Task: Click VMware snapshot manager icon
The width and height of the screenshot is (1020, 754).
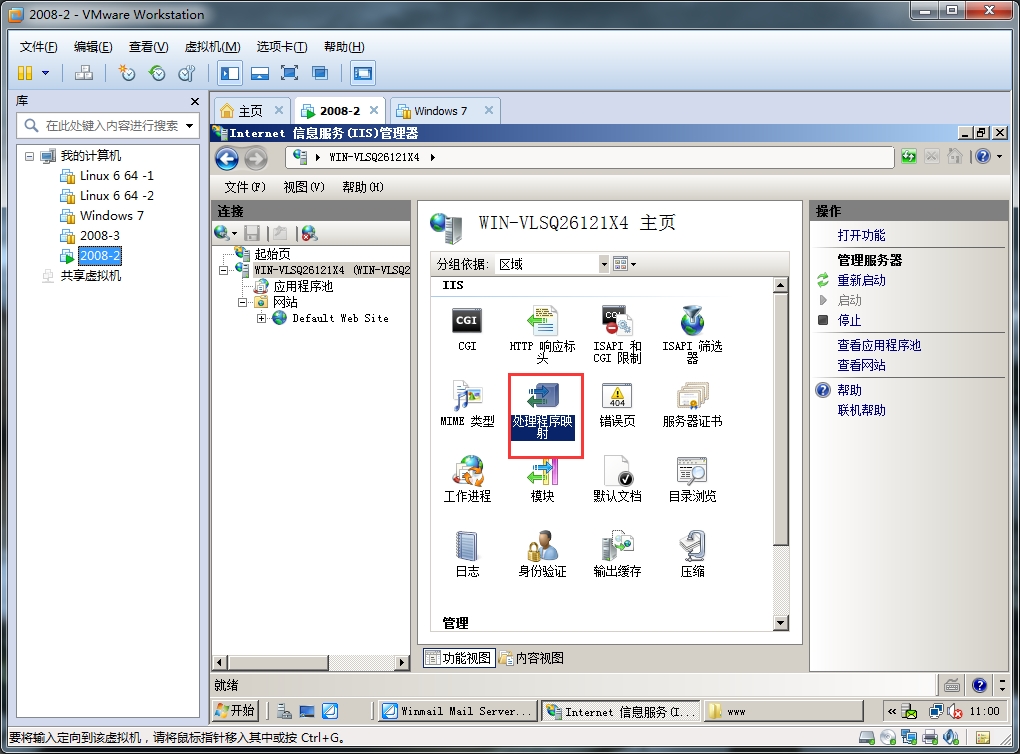Action: pyautogui.click(x=187, y=73)
